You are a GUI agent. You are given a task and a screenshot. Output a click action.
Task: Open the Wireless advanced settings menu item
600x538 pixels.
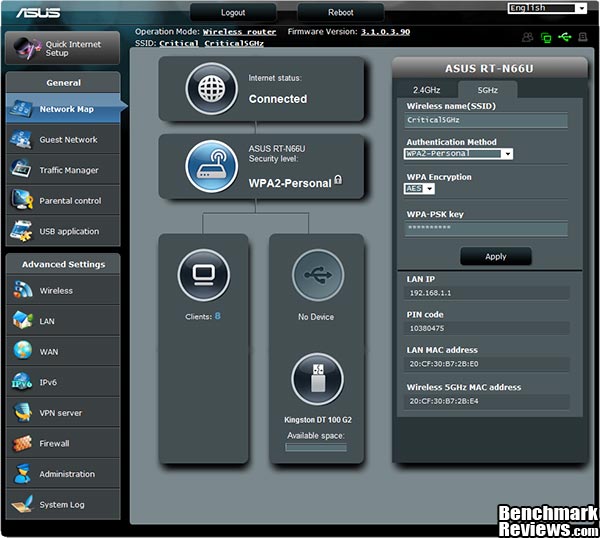[x=63, y=290]
